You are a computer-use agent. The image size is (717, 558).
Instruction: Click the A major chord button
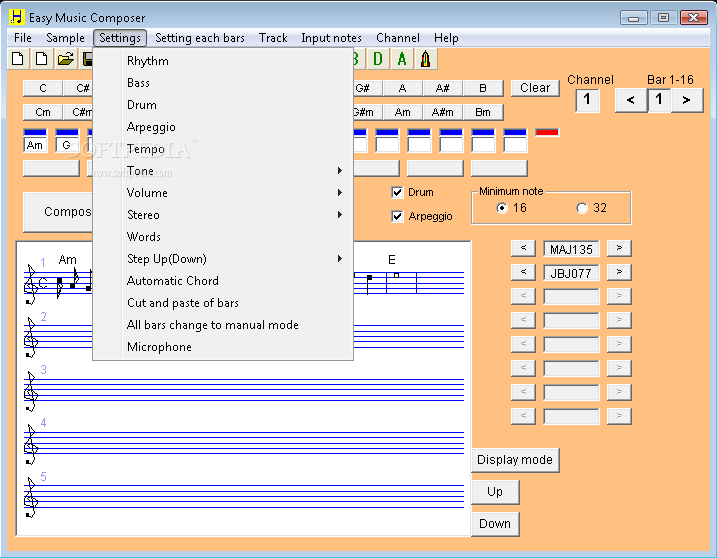402,88
